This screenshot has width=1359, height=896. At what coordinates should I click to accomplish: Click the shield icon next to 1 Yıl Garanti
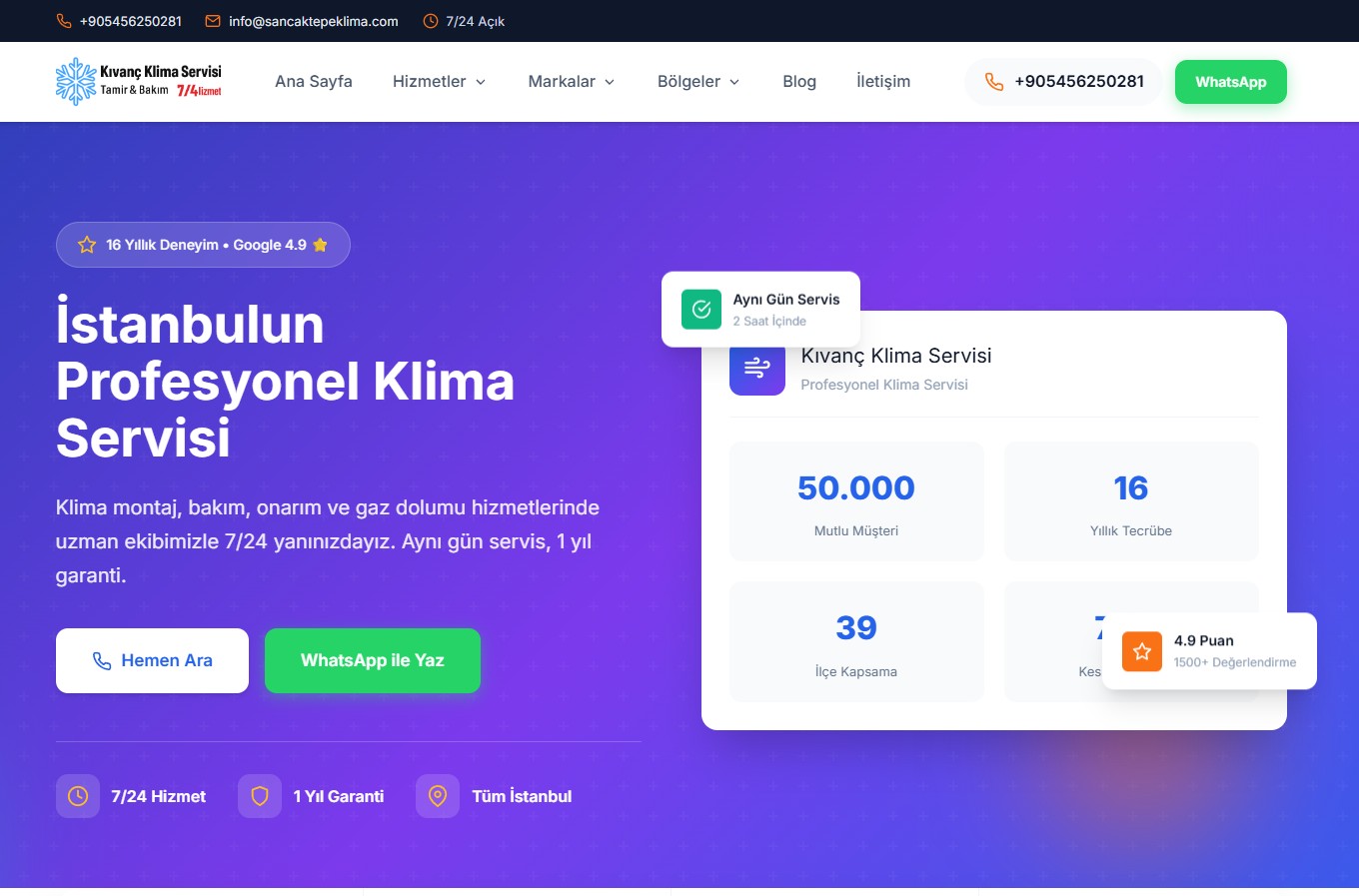pyautogui.click(x=259, y=796)
